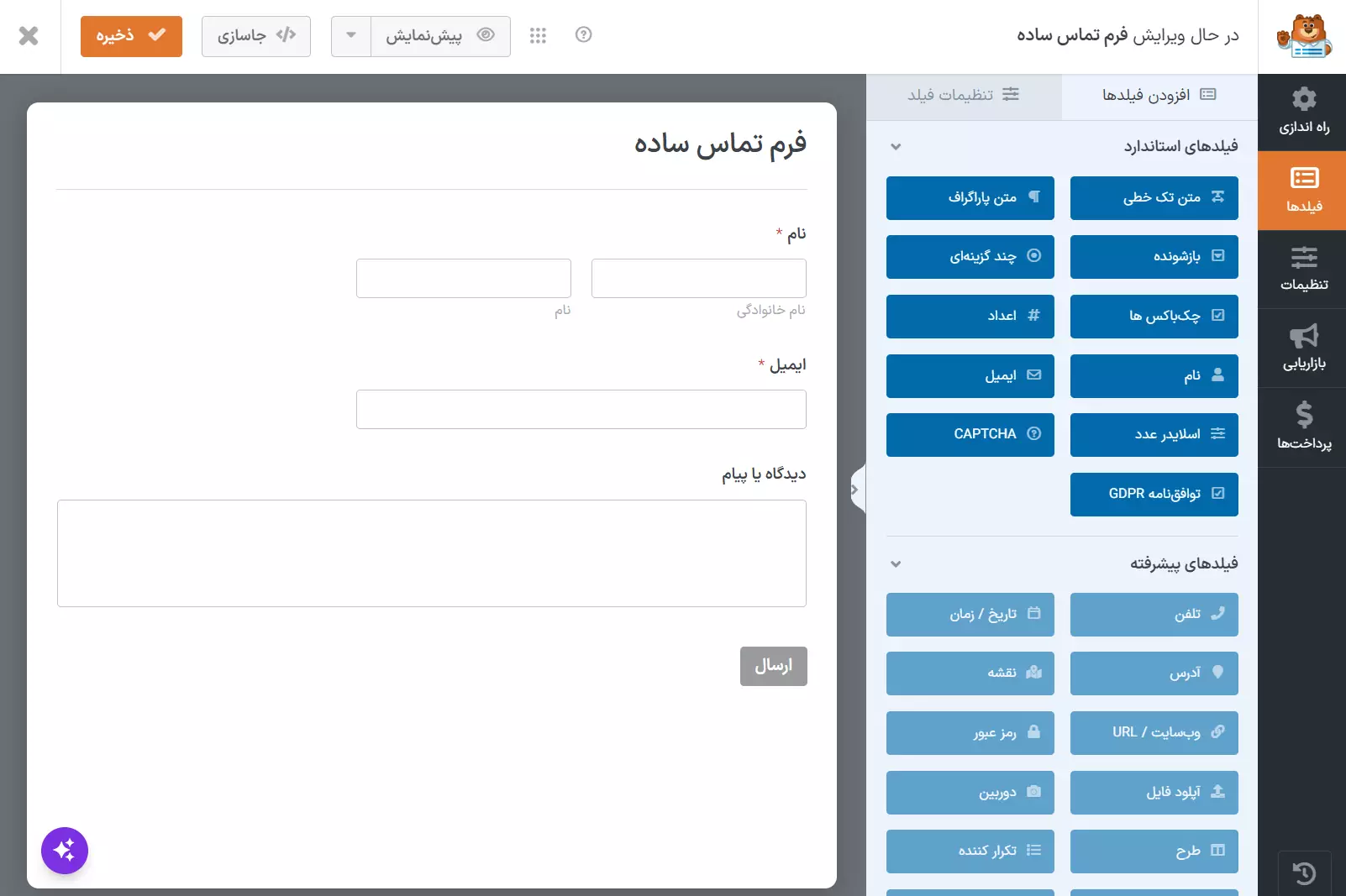Click the last name (نام خانوادگی) input box
This screenshot has width=1346, height=896.
(698, 278)
